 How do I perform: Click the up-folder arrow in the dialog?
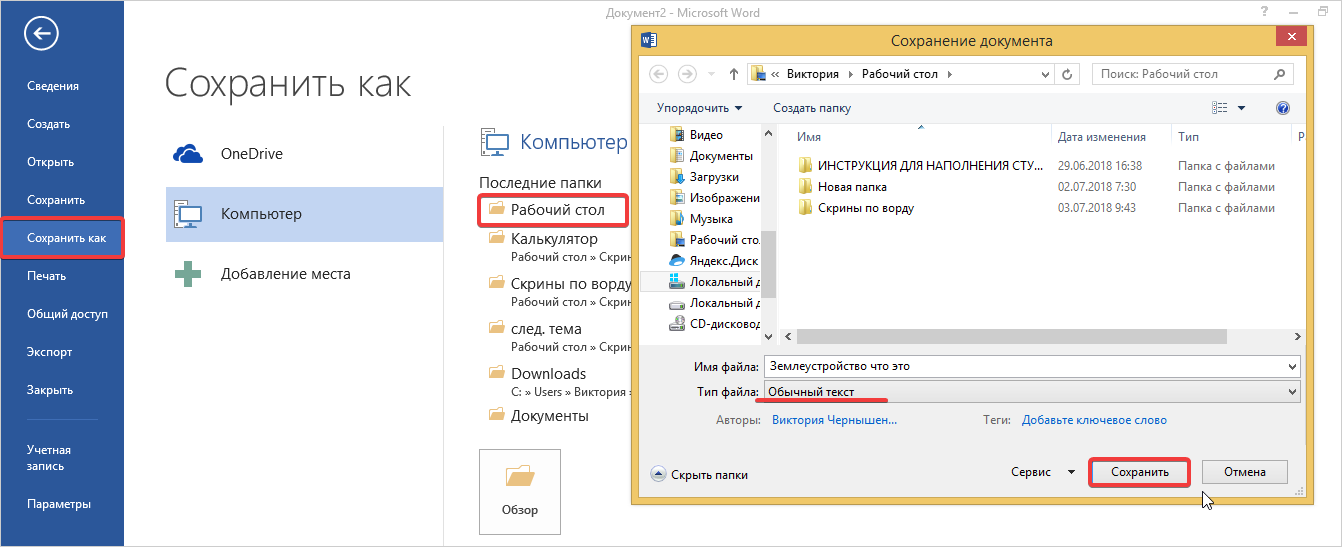[x=734, y=74]
